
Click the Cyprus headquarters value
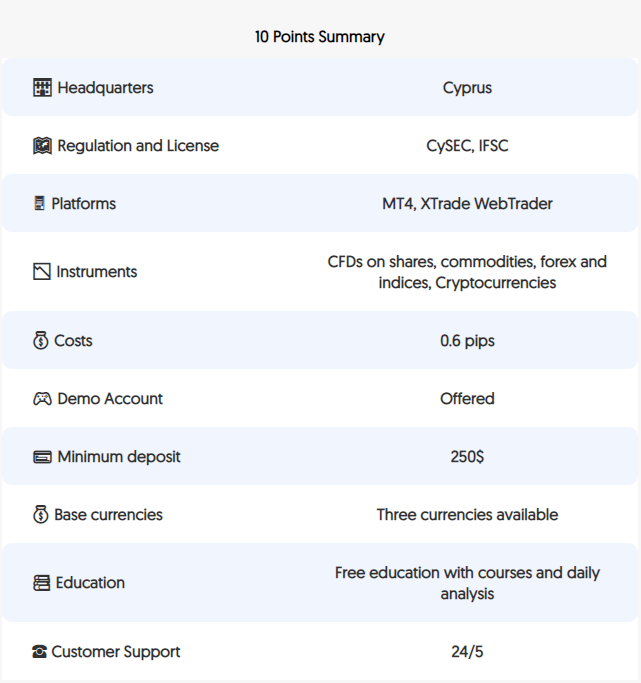467,88
